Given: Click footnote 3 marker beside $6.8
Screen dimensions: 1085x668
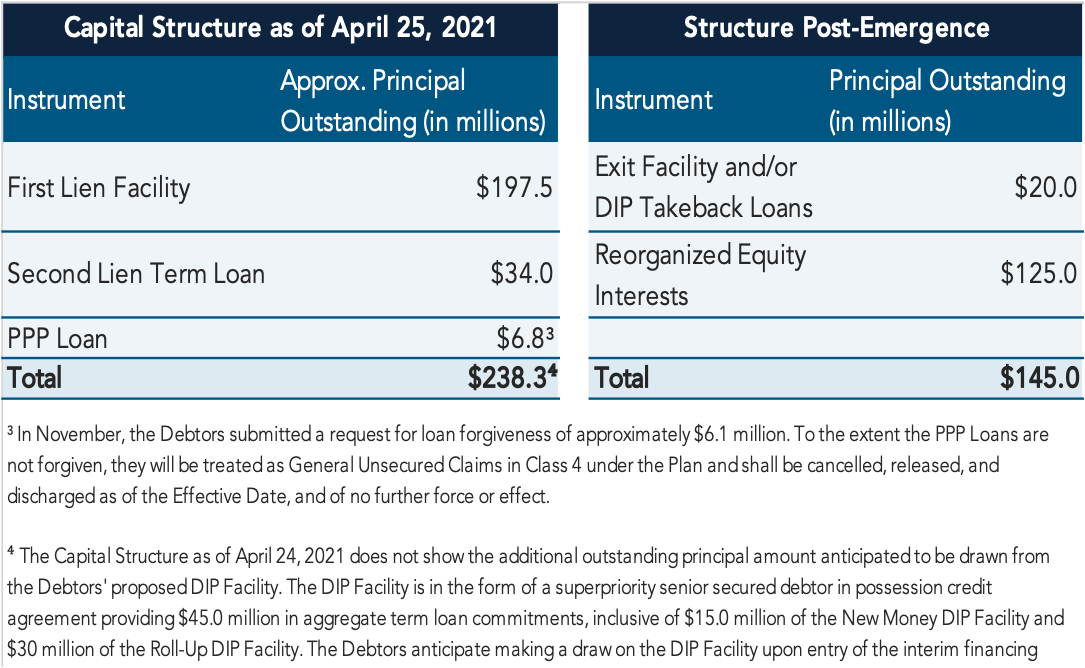Looking at the screenshot, I should click(x=549, y=332).
